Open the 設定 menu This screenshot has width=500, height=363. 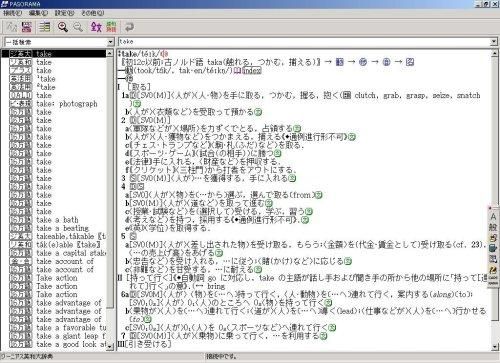pyautogui.click(x=64, y=13)
